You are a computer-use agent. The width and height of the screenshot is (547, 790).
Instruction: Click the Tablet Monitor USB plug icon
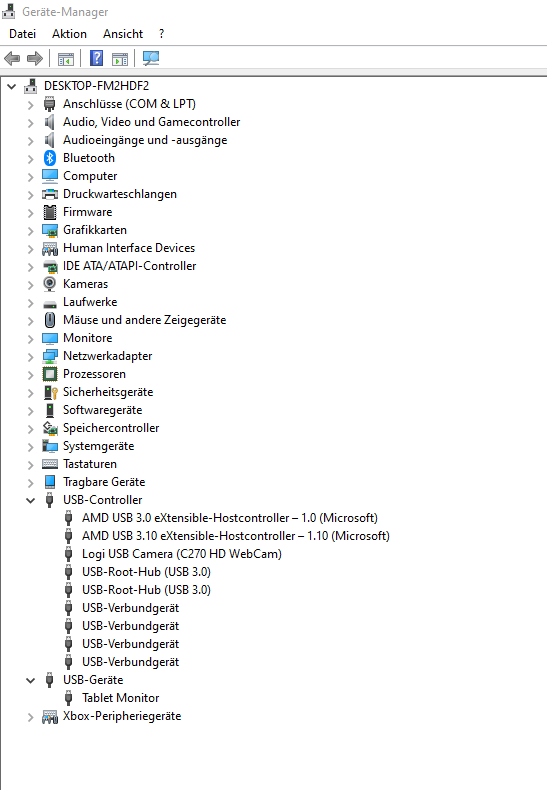[69, 698]
